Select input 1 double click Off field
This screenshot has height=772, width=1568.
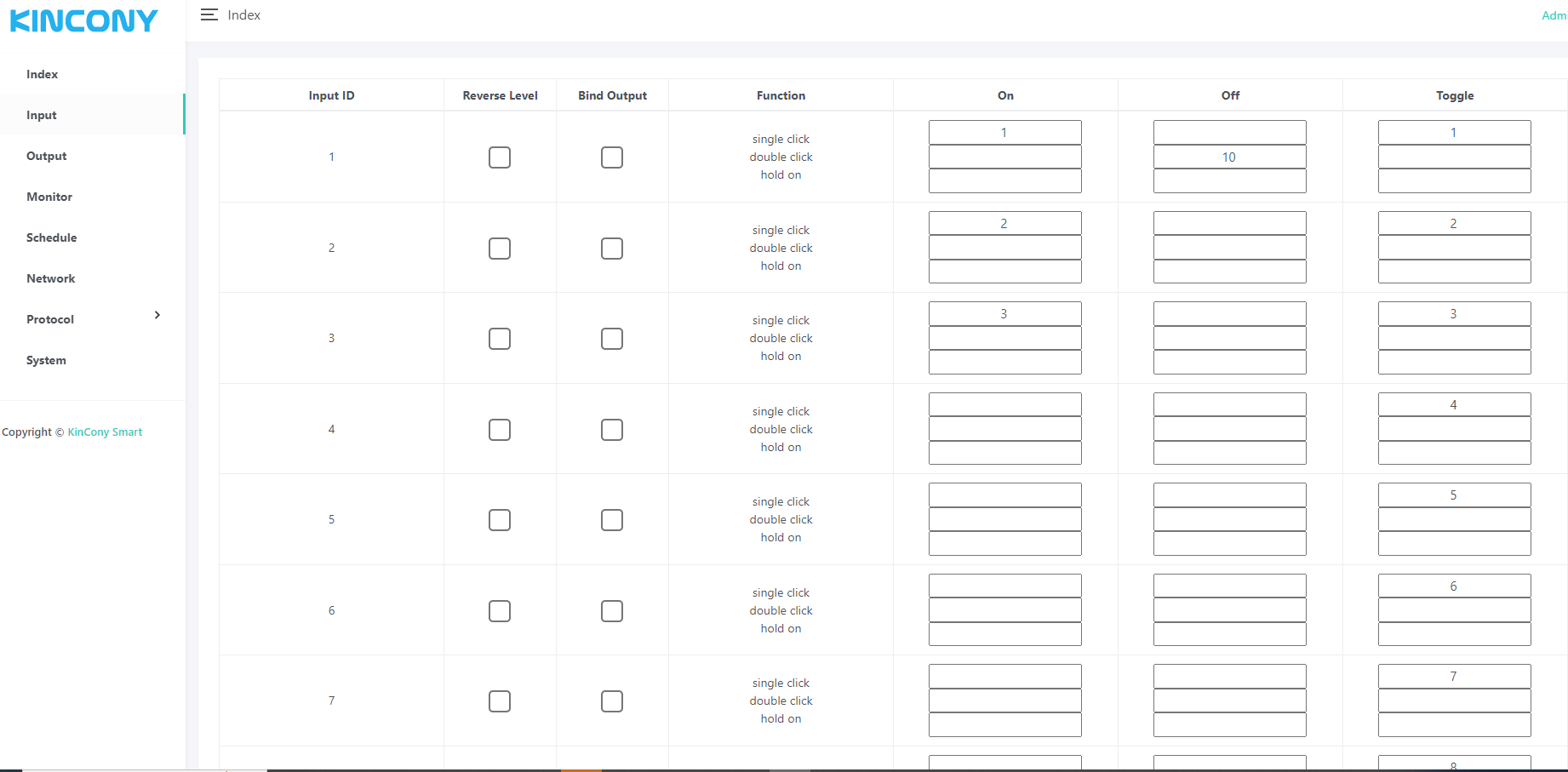pyautogui.click(x=1229, y=157)
